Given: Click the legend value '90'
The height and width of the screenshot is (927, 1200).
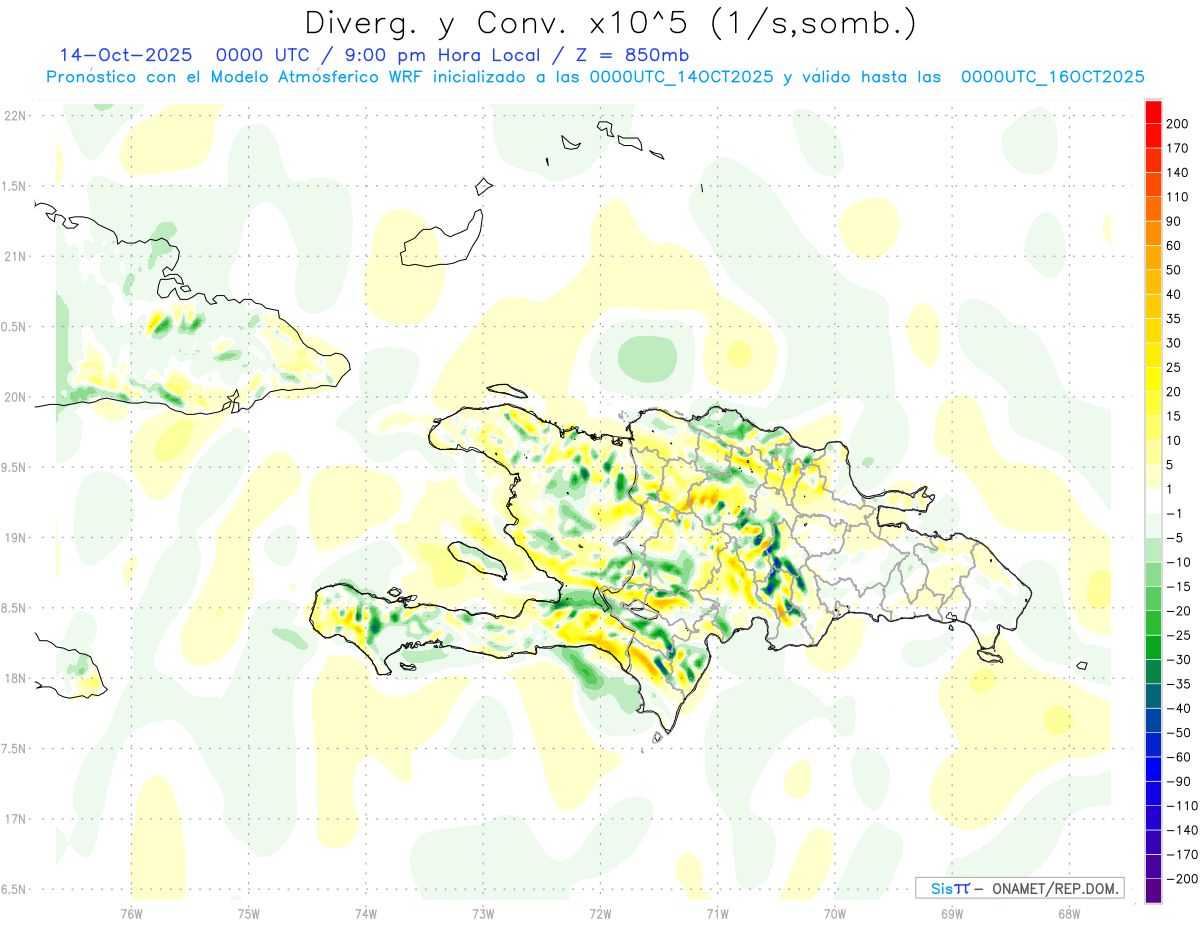Looking at the screenshot, I should (1175, 221).
